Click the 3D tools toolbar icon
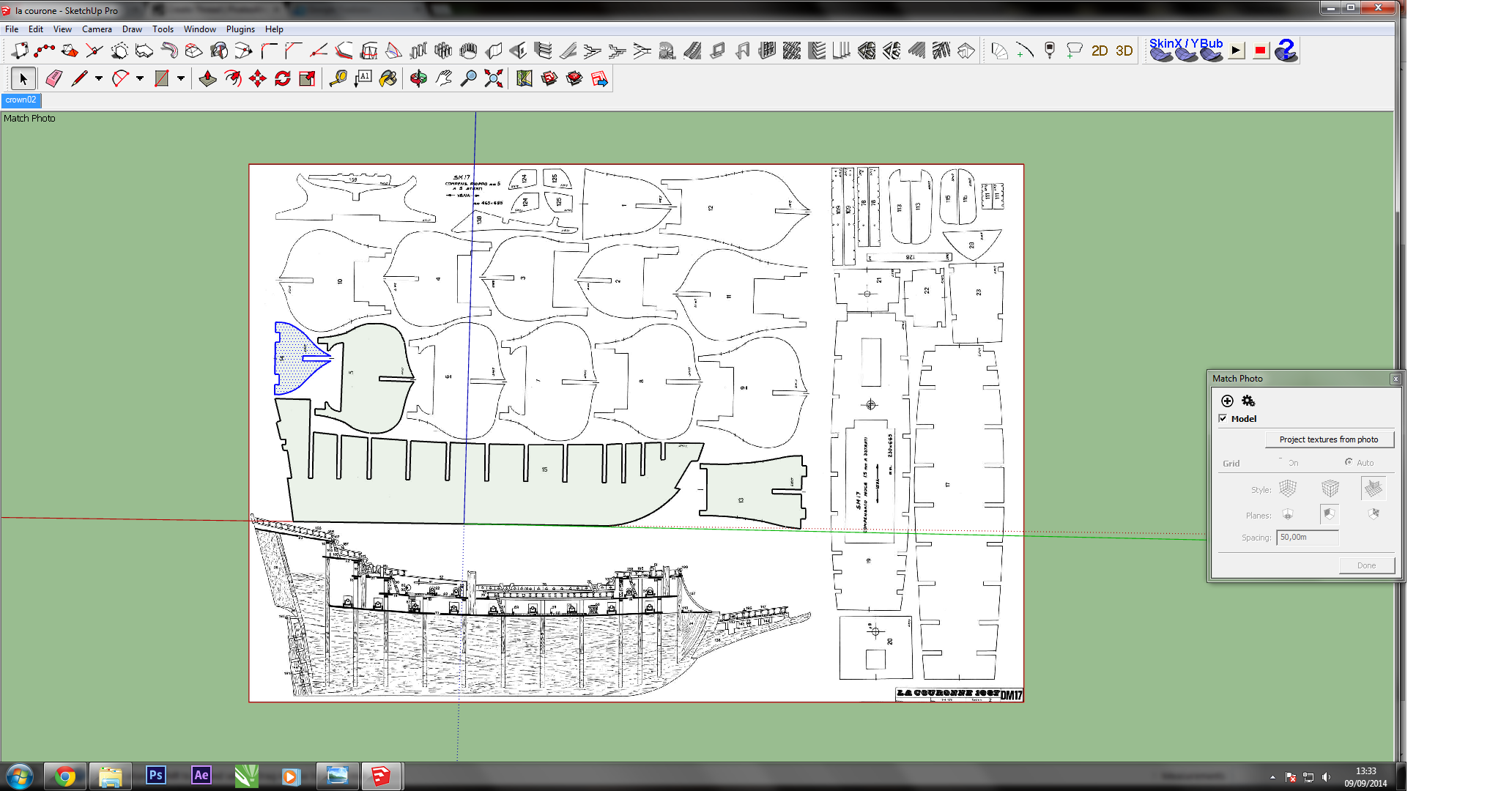1512x791 pixels. tap(1124, 51)
